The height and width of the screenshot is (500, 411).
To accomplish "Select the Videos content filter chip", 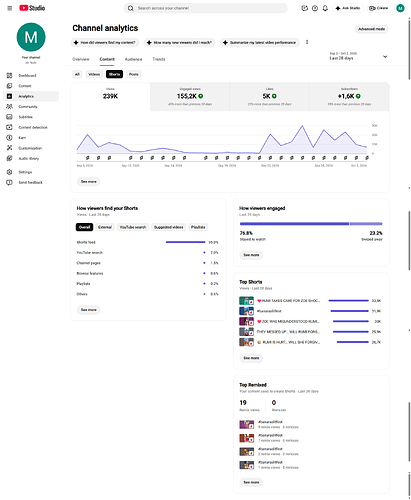I will pyautogui.click(x=94, y=74).
